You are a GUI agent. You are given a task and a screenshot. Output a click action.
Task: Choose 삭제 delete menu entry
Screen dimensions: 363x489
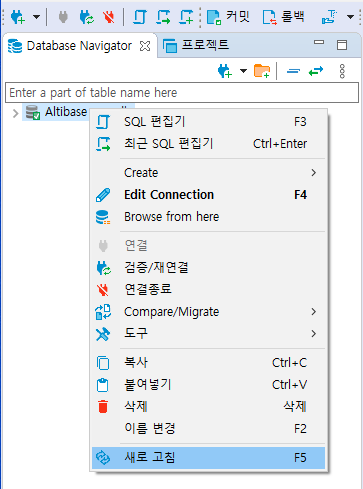[208, 407]
